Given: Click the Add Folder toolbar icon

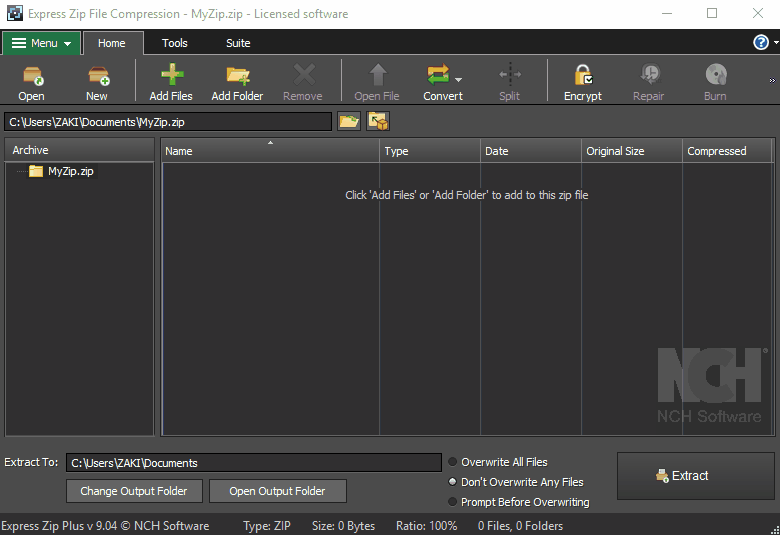Looking at the screenshot, I should pyautogui.click(x=238, y=75).
